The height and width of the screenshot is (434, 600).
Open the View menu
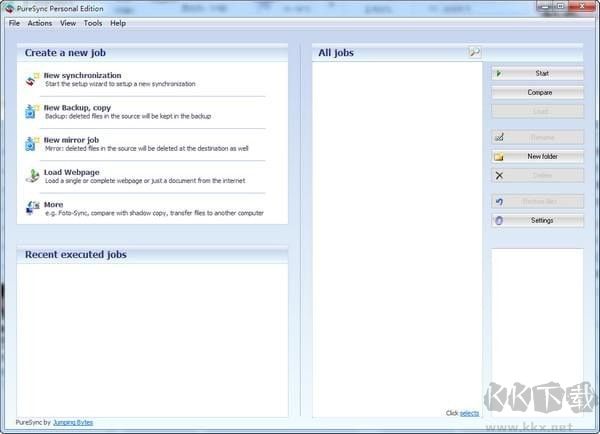(68, 23)
